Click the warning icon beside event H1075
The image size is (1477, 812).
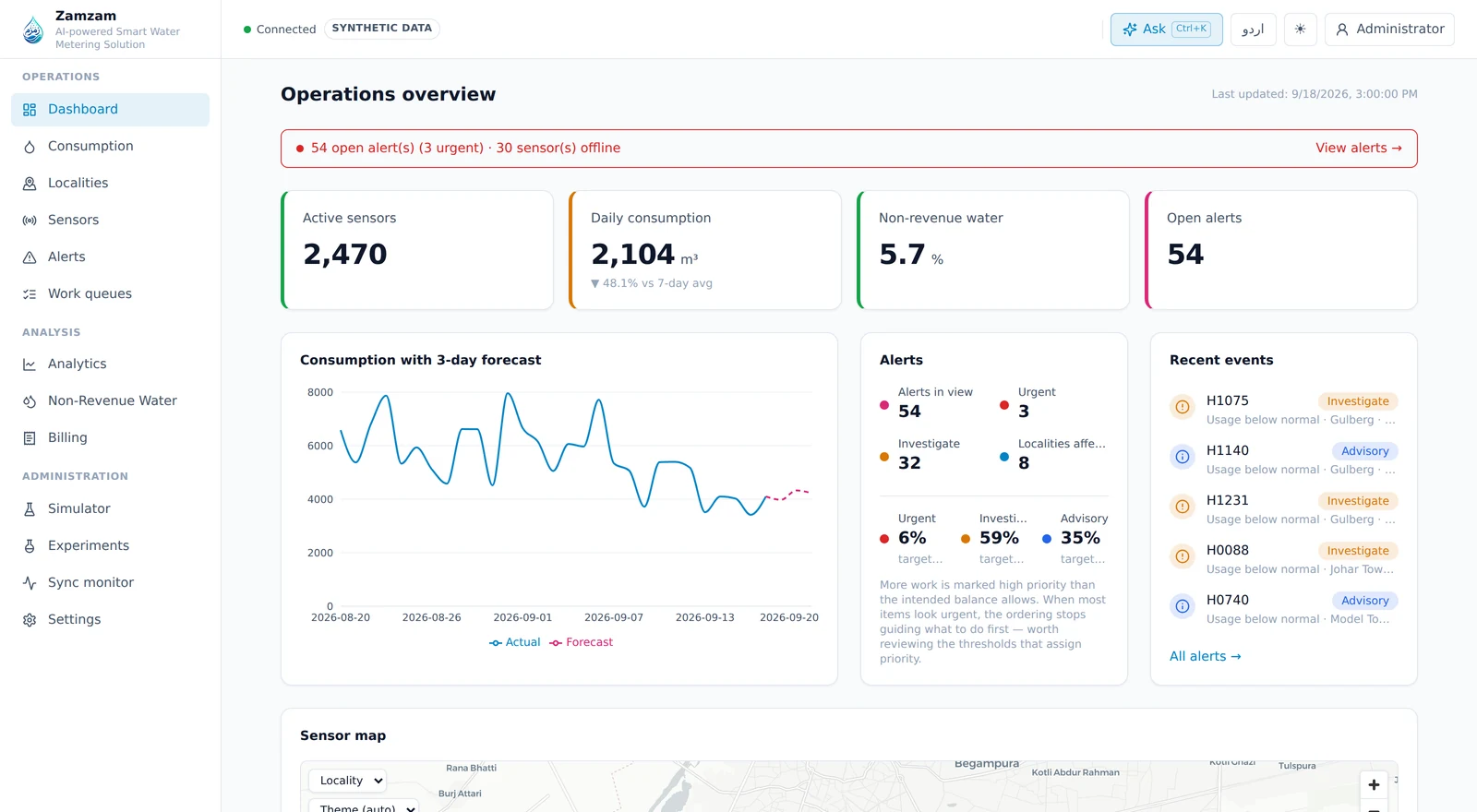click(1183, 407)
